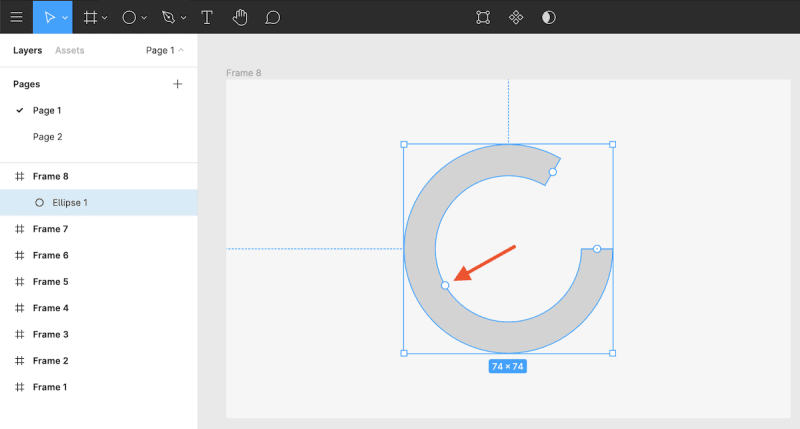Collapse the Page 1 pages dropdown
800x429 pixels.
click(165, 51)
